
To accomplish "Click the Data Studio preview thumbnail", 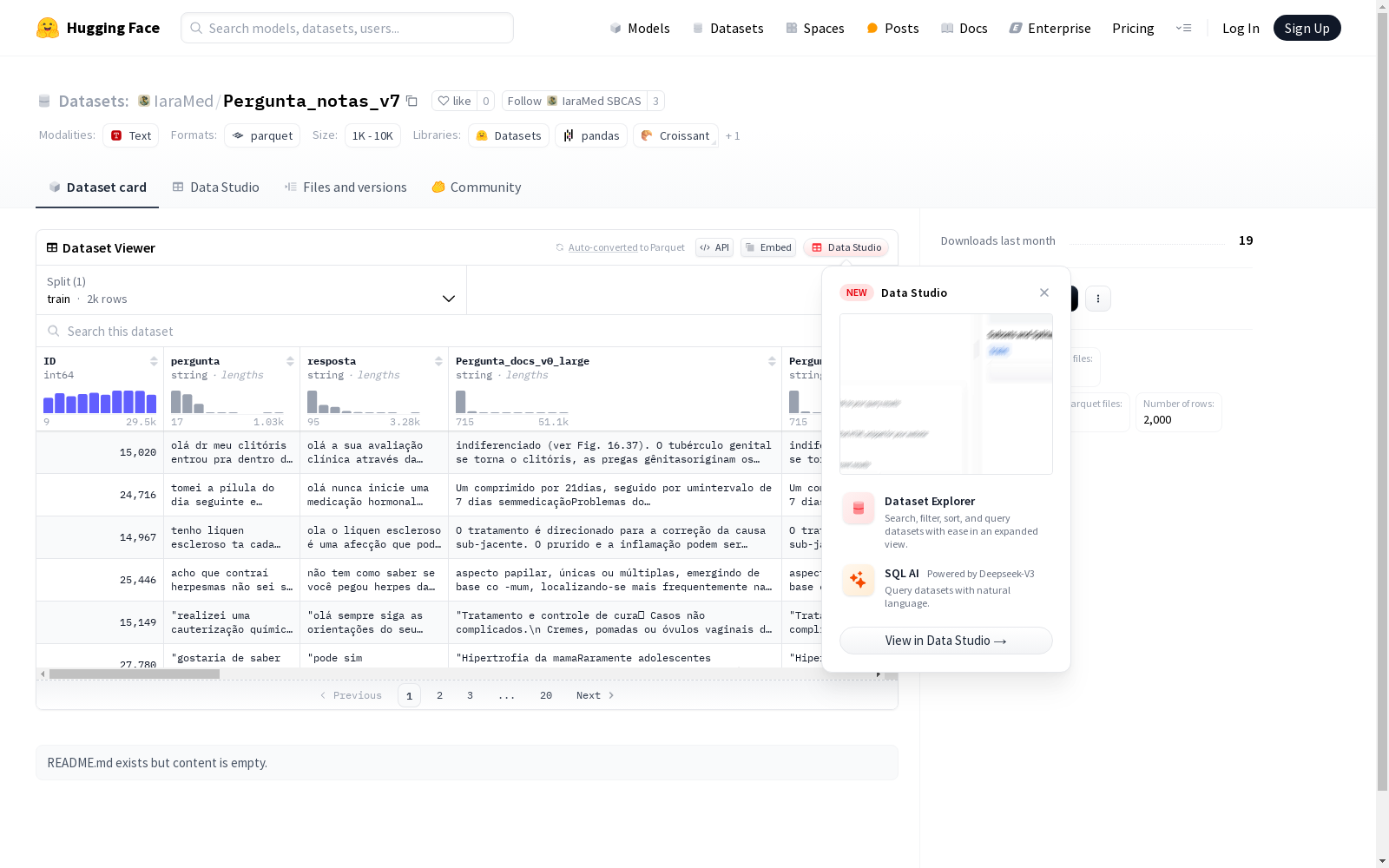I will pos(946,394).
